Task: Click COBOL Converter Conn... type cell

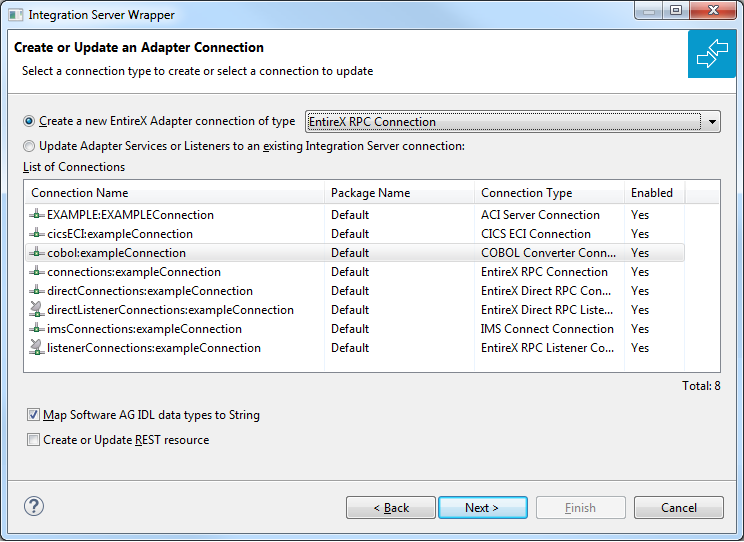Action: [549, 253]
